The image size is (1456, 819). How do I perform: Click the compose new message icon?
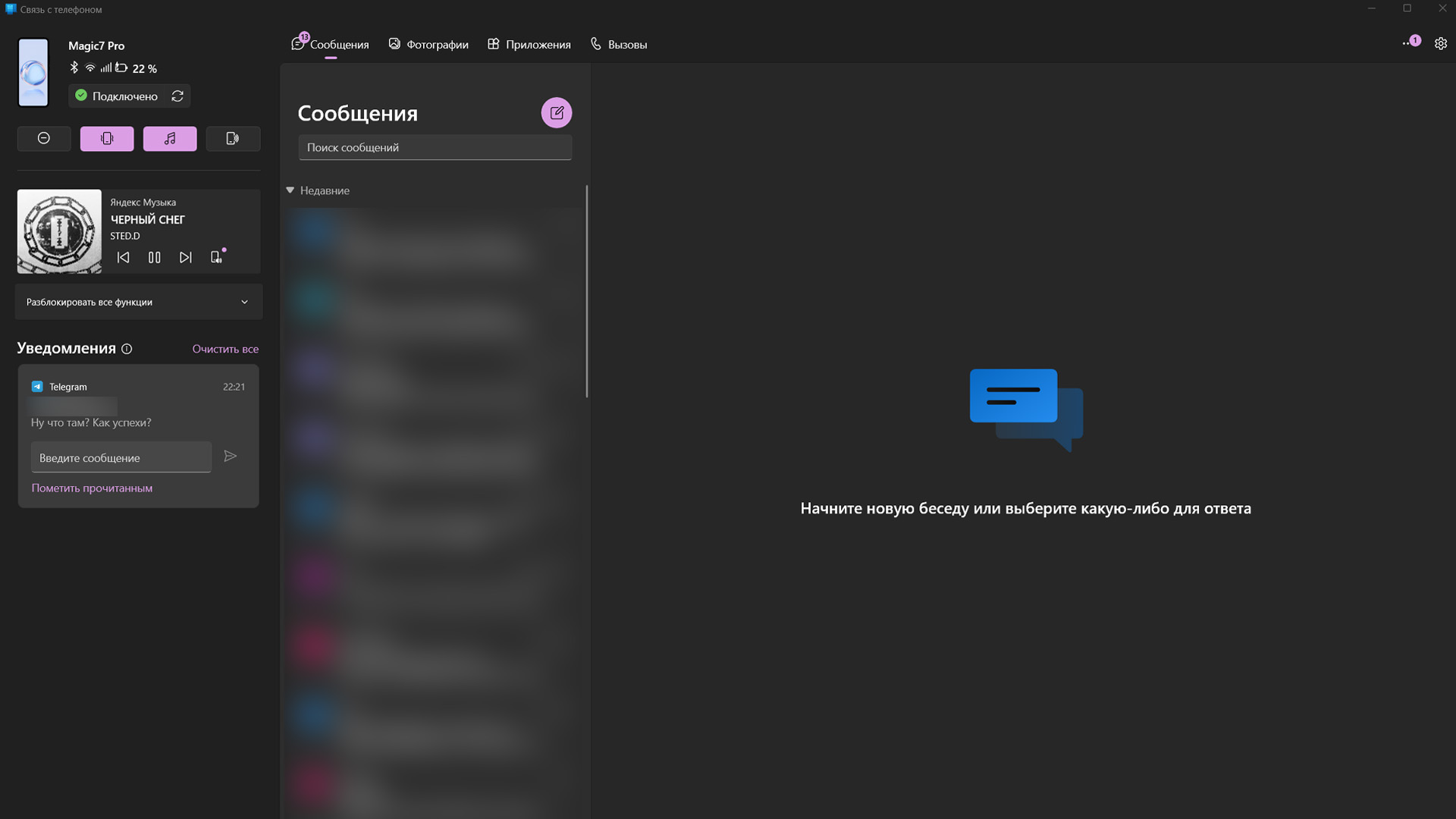[x=557, y=113]
